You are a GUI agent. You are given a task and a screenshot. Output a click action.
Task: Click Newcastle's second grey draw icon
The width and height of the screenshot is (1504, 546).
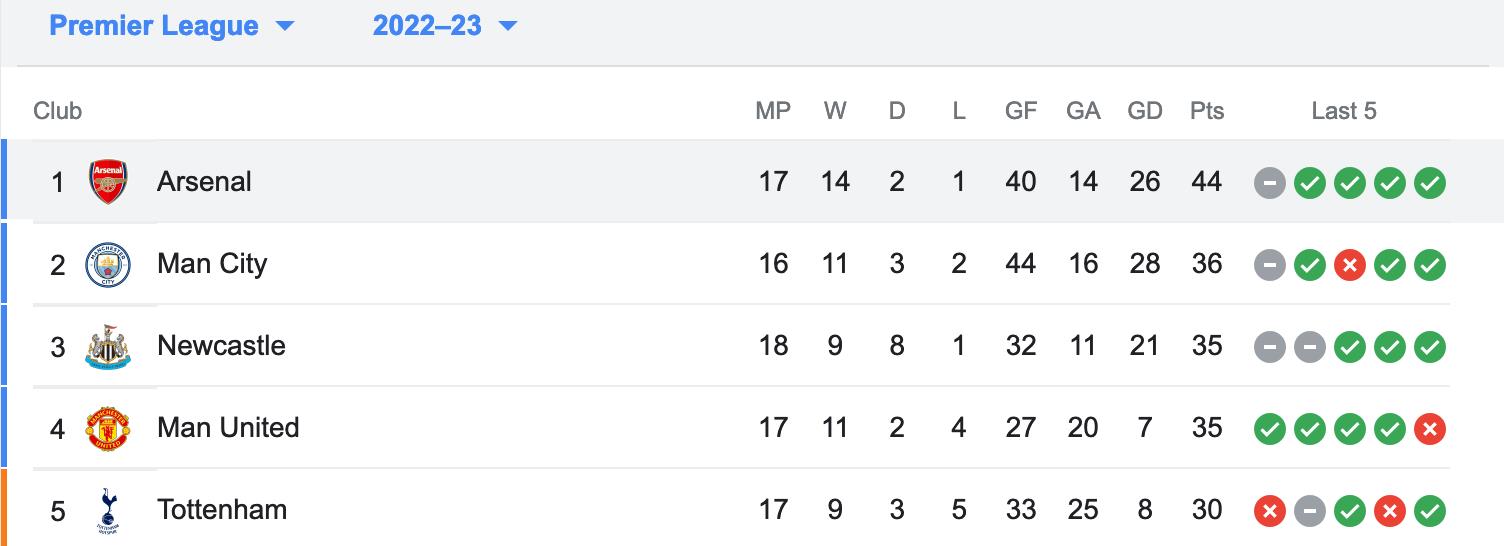coord(1310,347)
